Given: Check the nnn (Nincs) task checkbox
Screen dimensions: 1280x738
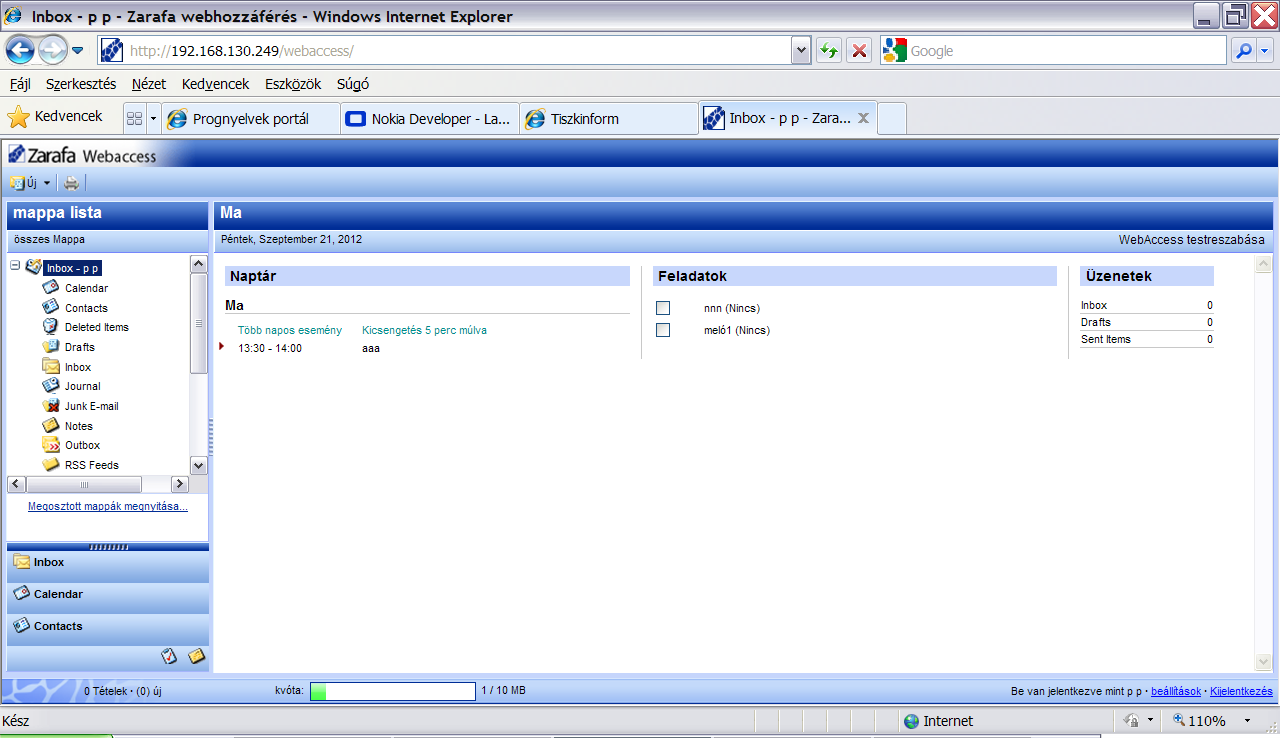Looking at the screenshot, I should 663,308.
